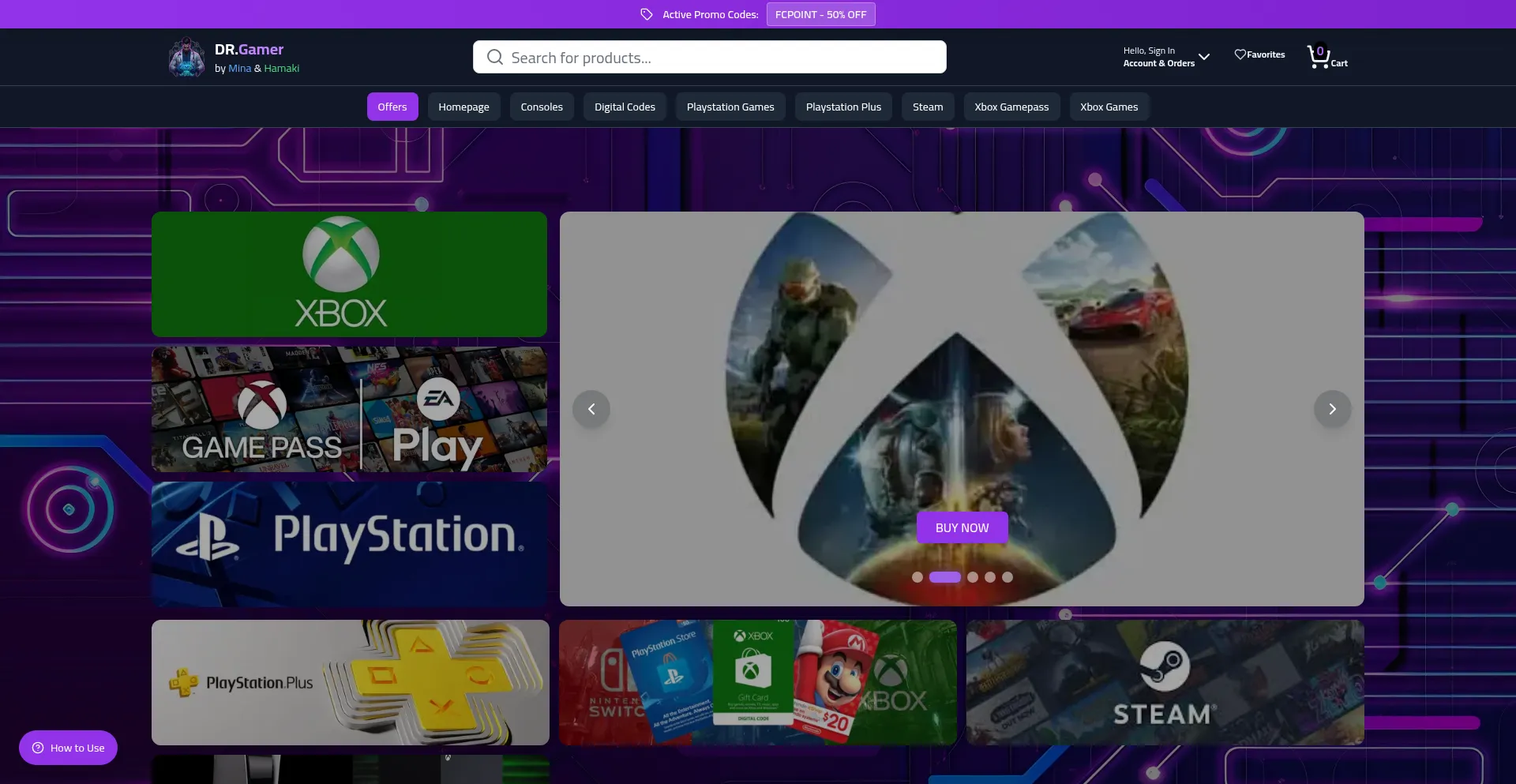Viewport: 1516px width, 784px height.
Task: Open the Offers tab
Action: (x=392, y=107)
